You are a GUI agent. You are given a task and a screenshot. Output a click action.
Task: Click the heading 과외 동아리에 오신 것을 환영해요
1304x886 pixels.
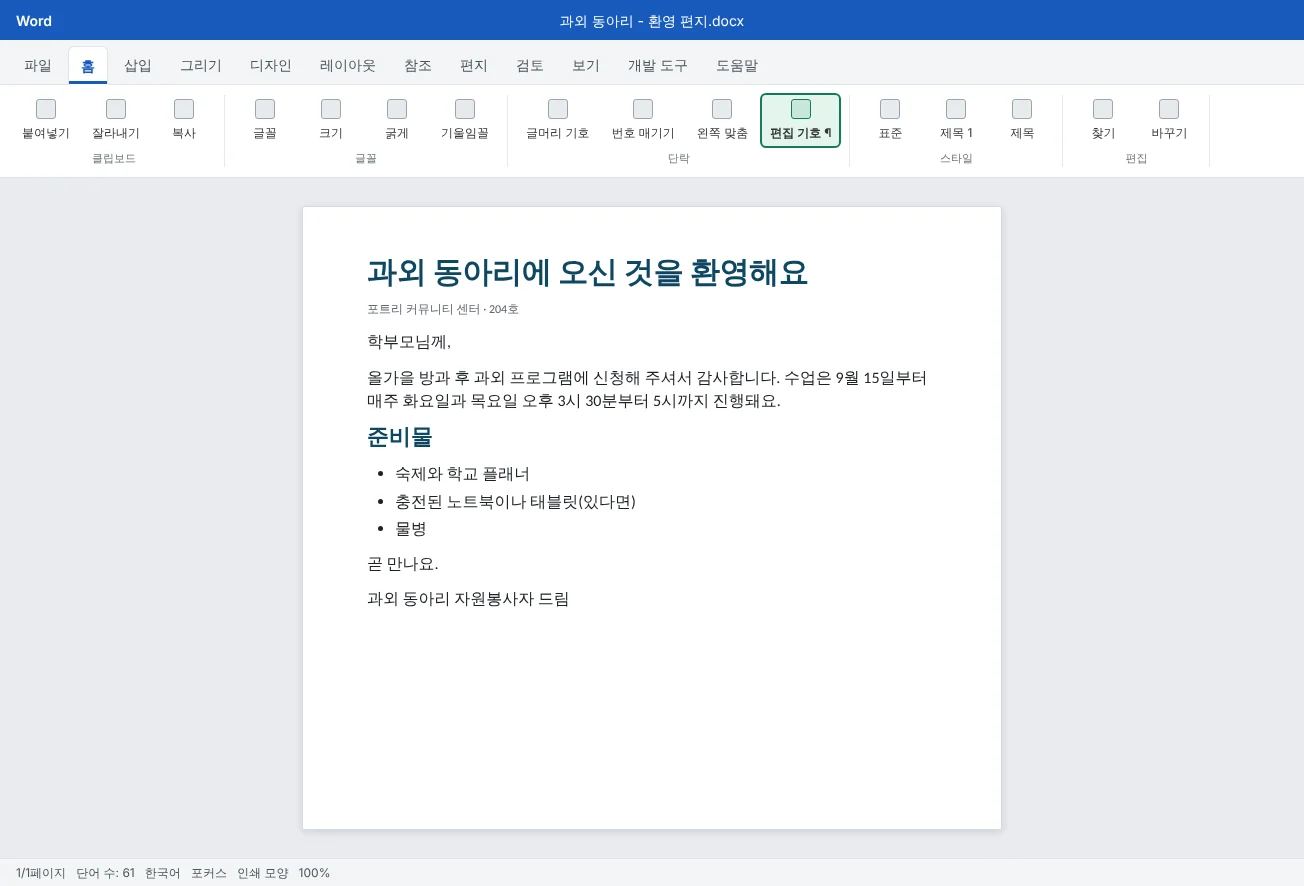587,272
